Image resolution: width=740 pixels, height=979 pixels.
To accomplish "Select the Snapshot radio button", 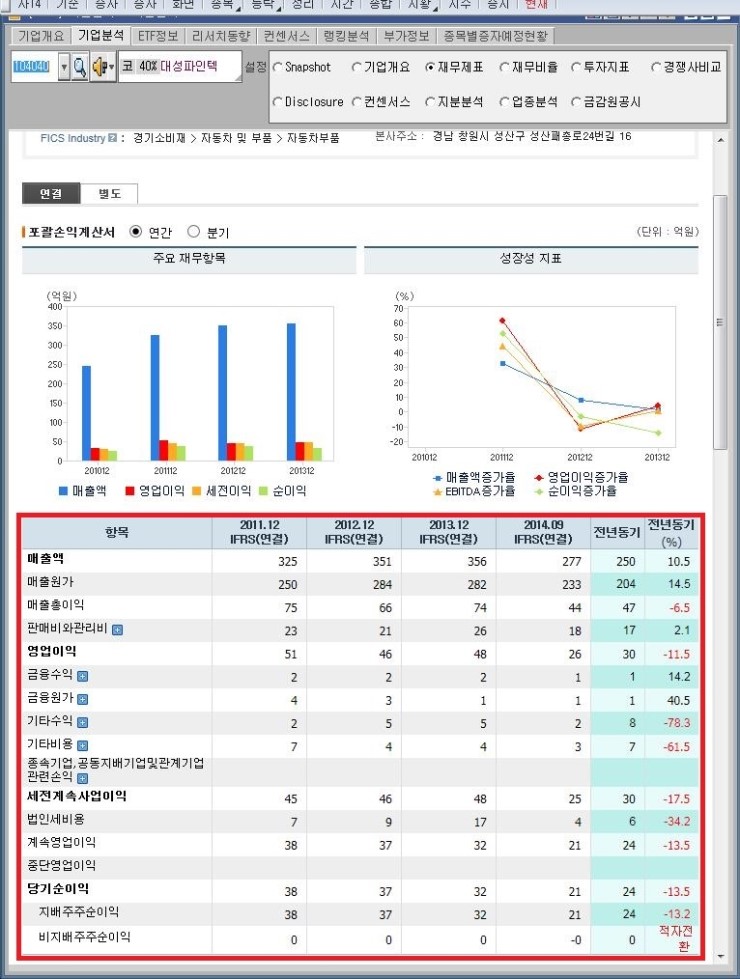I will click(x=278, y=67).
